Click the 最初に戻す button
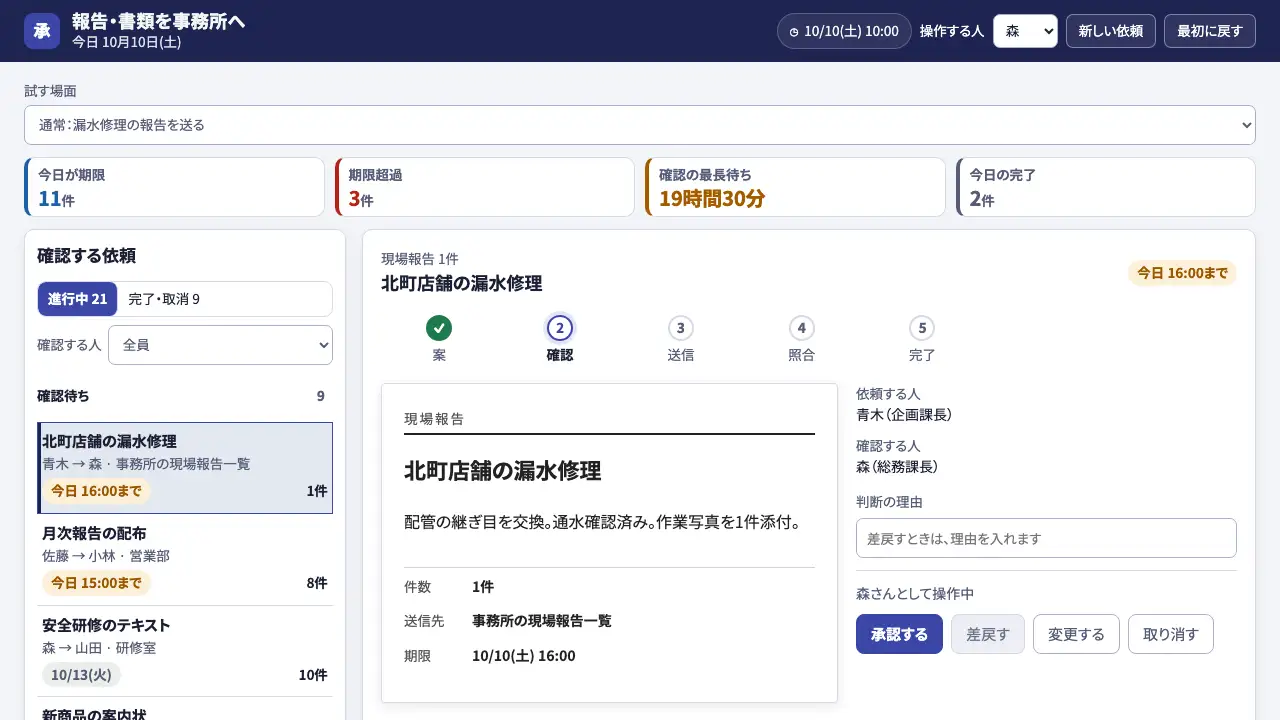 1210,31
